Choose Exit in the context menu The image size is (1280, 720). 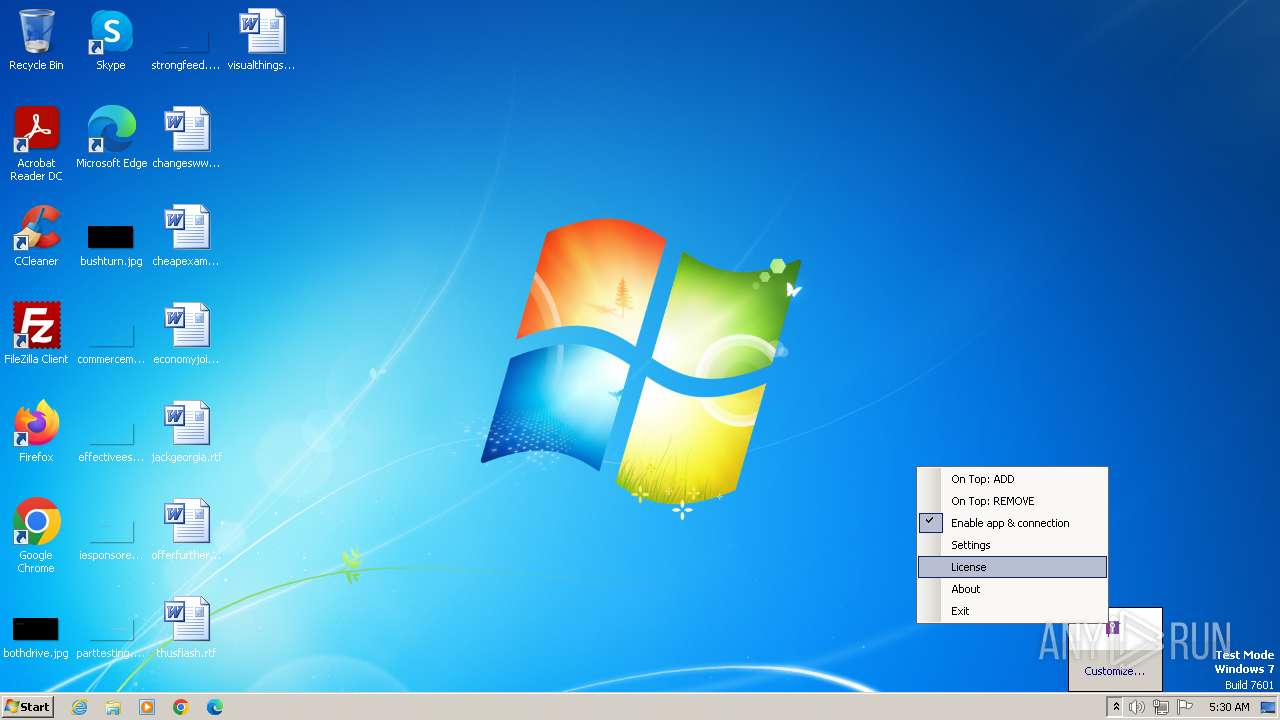(x=1012, y=611)
